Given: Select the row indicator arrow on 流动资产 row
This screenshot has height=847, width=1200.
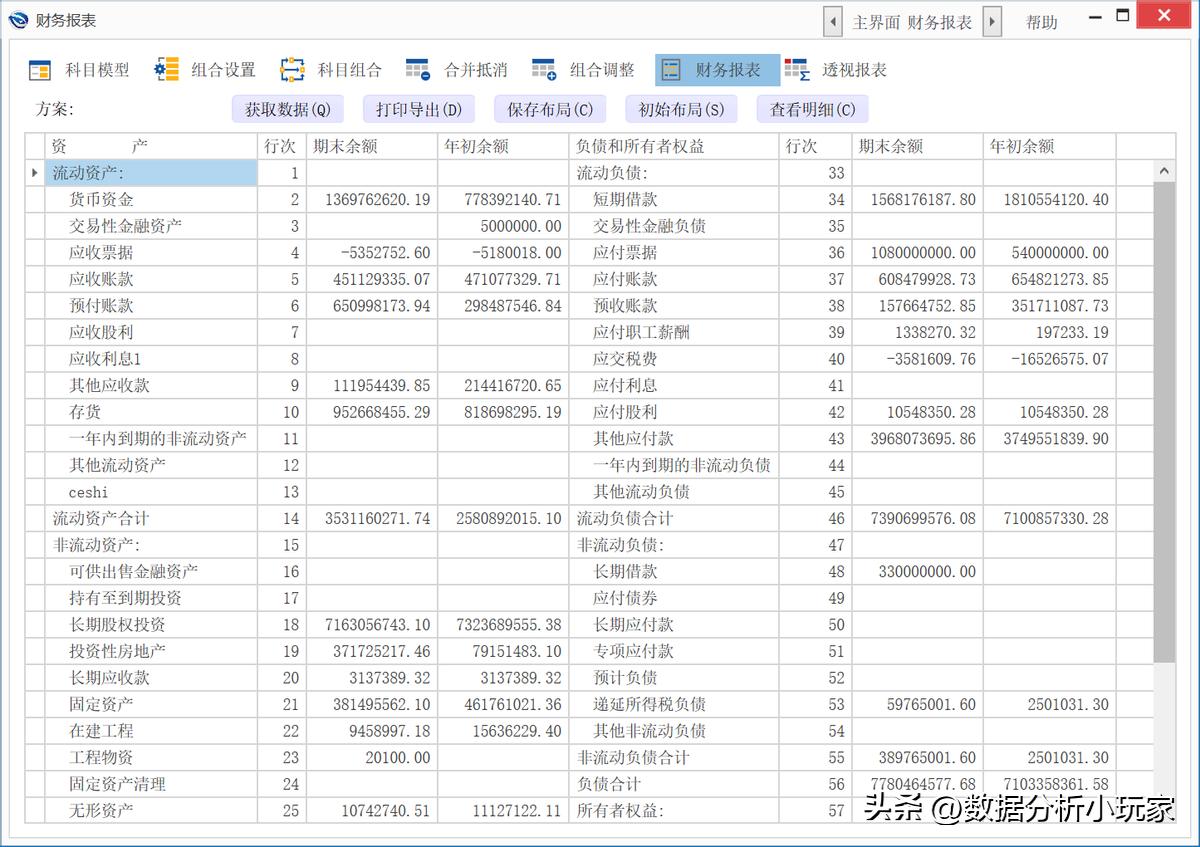Looking at the screenshot, I should pos(34,172).
